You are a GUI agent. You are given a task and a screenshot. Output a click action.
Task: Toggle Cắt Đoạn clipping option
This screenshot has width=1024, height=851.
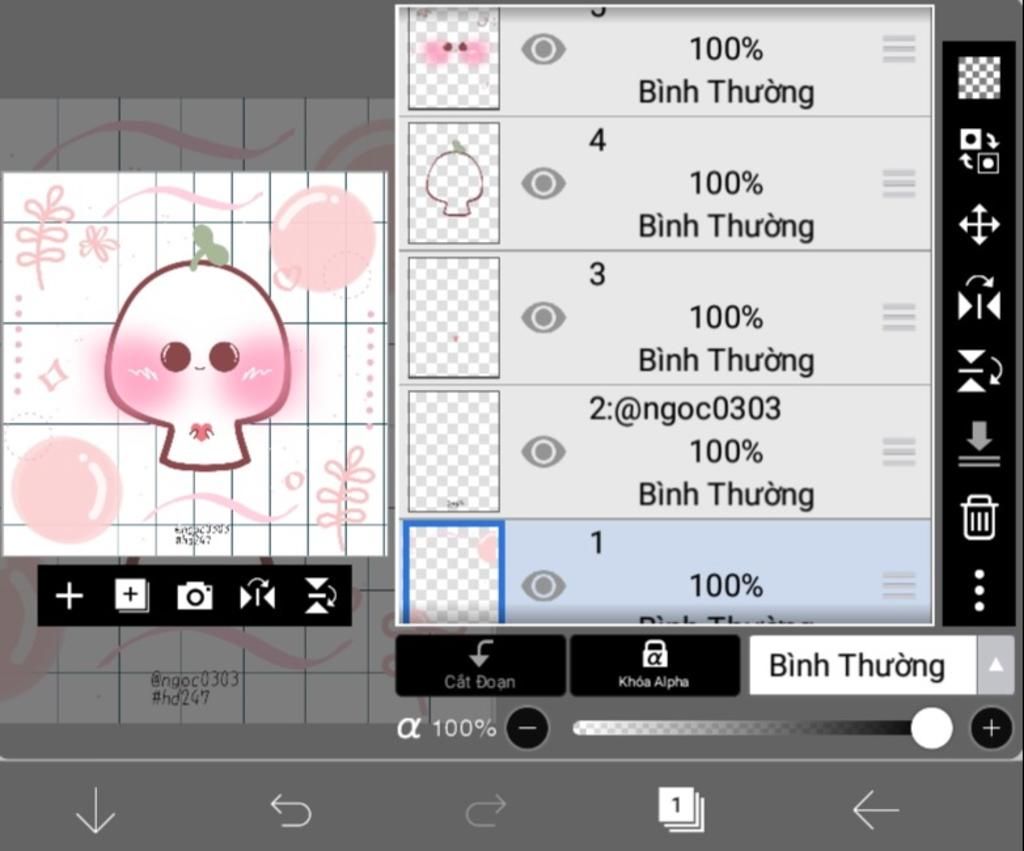pyautogui.click(x=480, y=666)
